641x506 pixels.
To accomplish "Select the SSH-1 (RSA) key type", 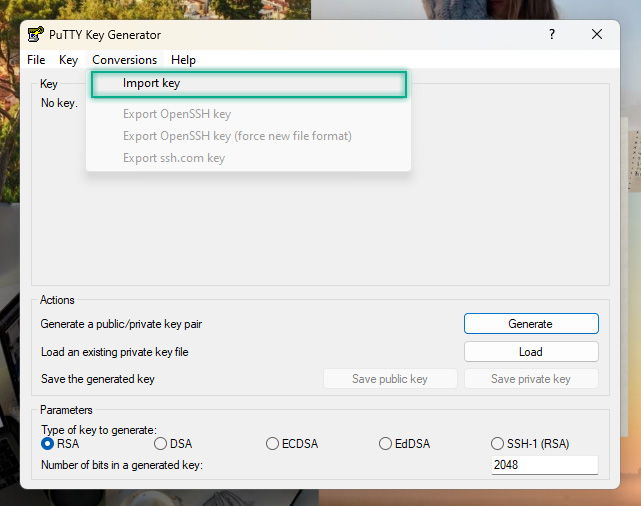I will tap(530, 443).
